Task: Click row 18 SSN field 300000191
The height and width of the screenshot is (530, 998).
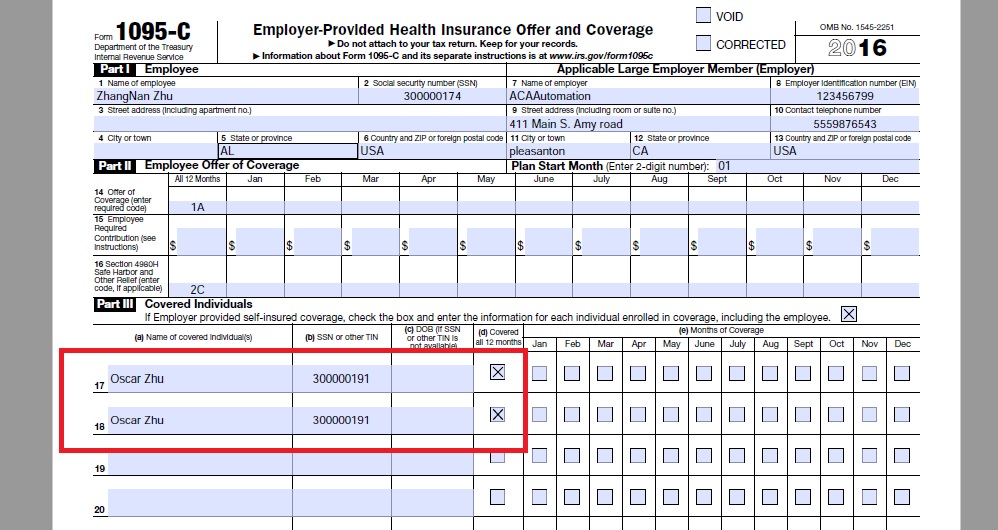Action: 341,420
